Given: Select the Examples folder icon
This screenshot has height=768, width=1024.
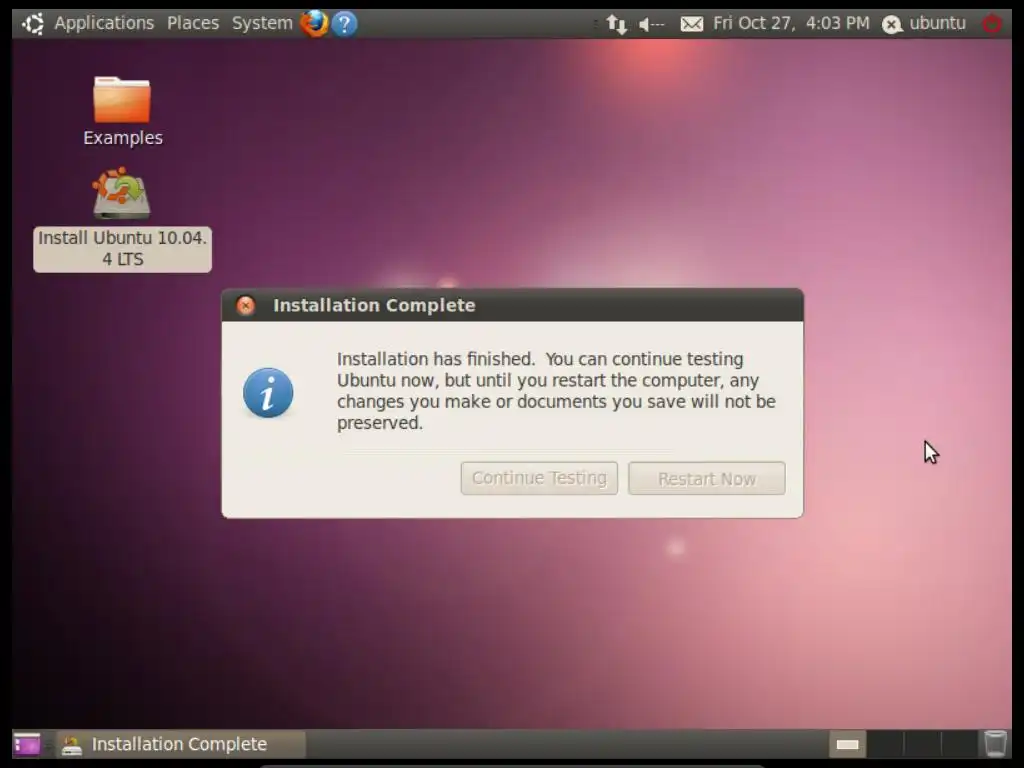Looking at the screenshot, I should tap(122, 100).
